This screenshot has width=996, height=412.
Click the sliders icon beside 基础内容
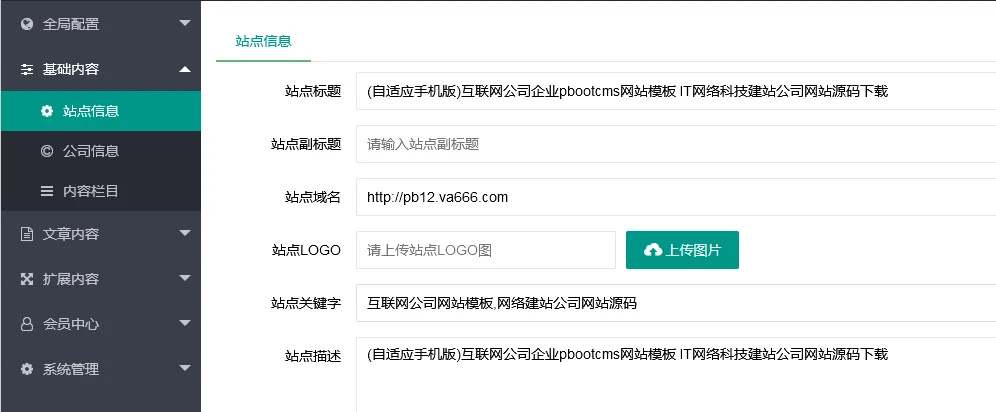[x=27, y=69]
